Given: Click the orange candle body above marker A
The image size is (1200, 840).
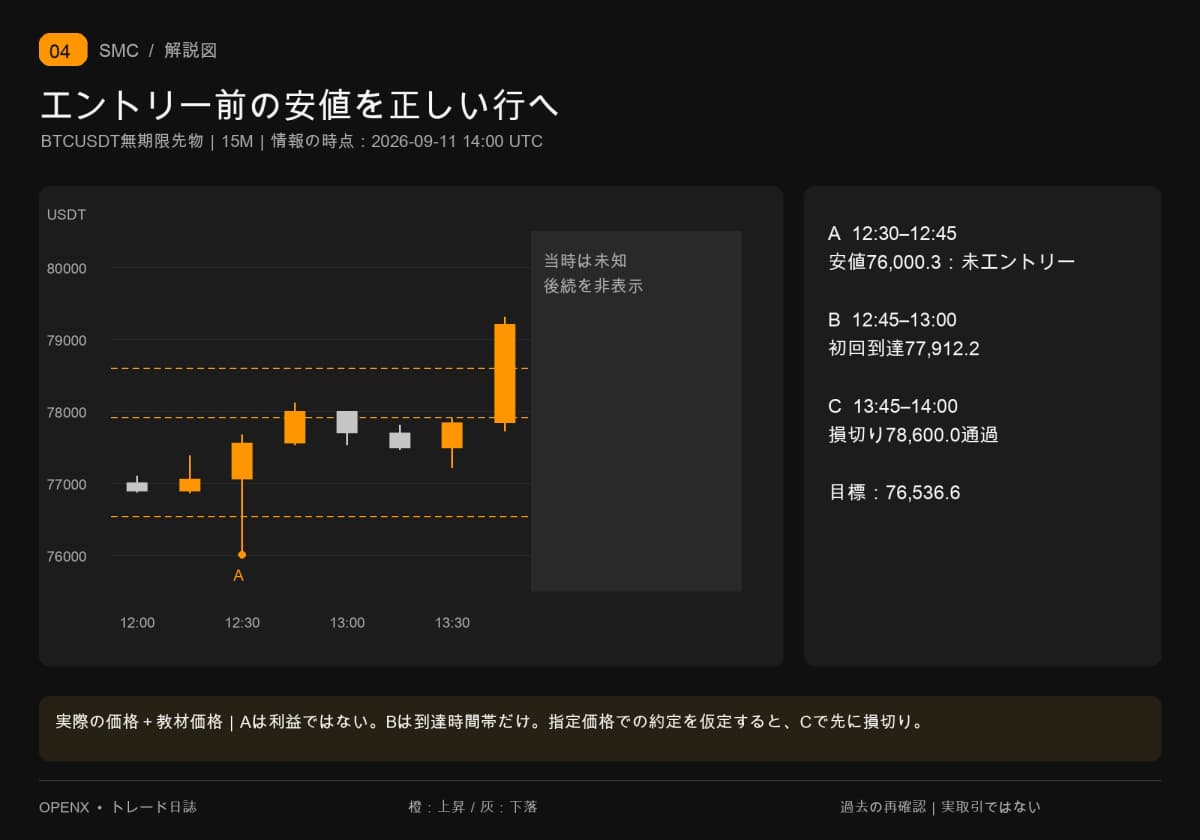Looking at the screenshot, I should [242, 461].
